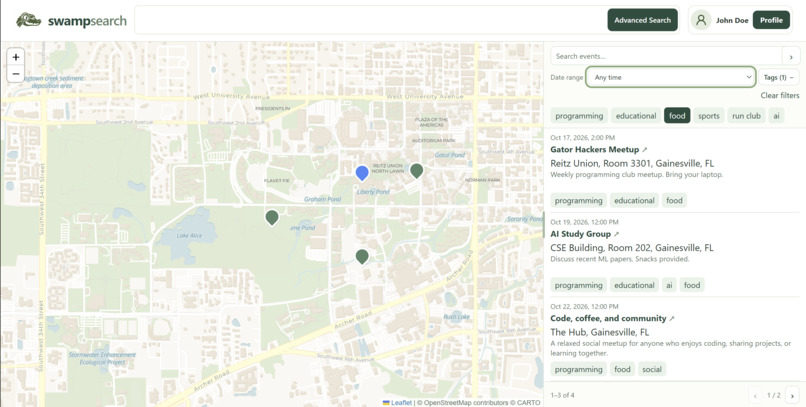This screenshot has width=806, height=407.
Task: Open the AI Study Group event title
Action: tap(581, 234)
